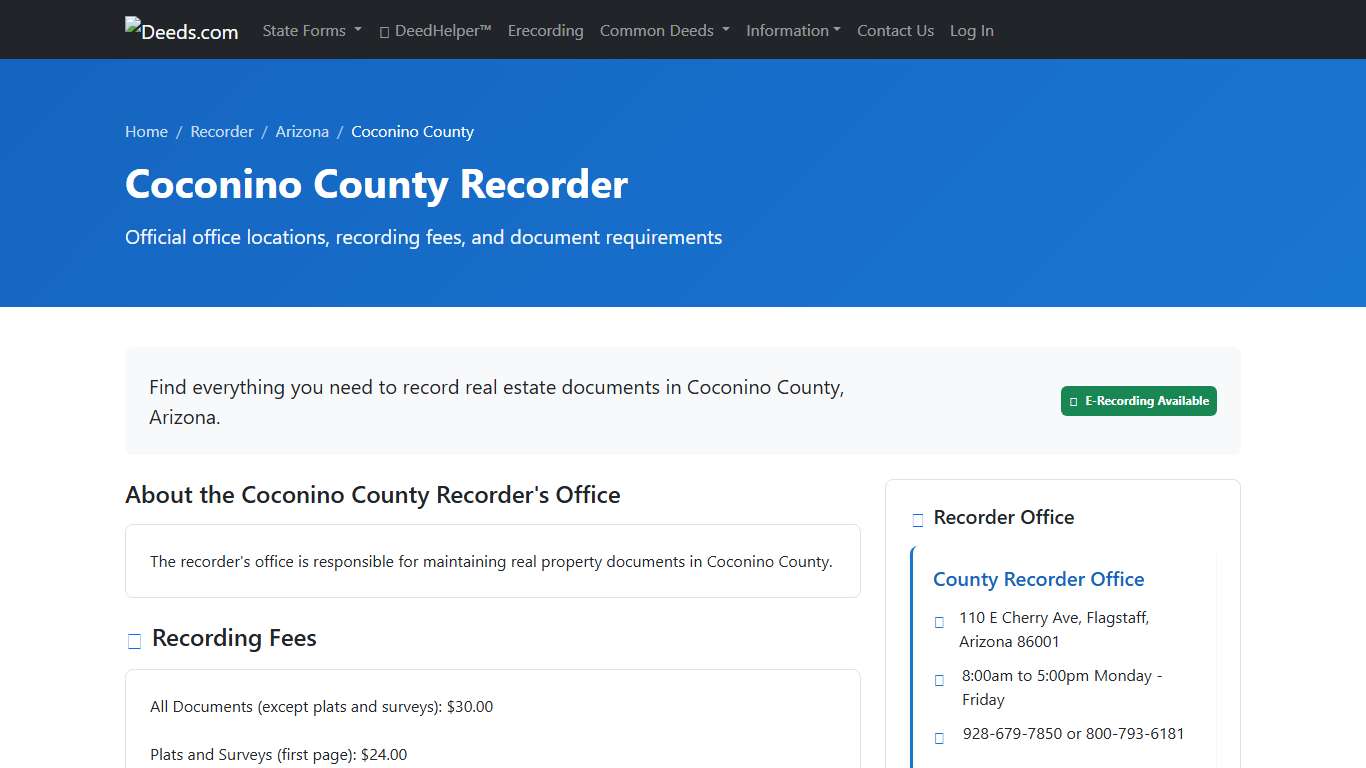This screenshot has height=768, width=1366.
Task: Open the State Forms dropdown
Action: 311,30
